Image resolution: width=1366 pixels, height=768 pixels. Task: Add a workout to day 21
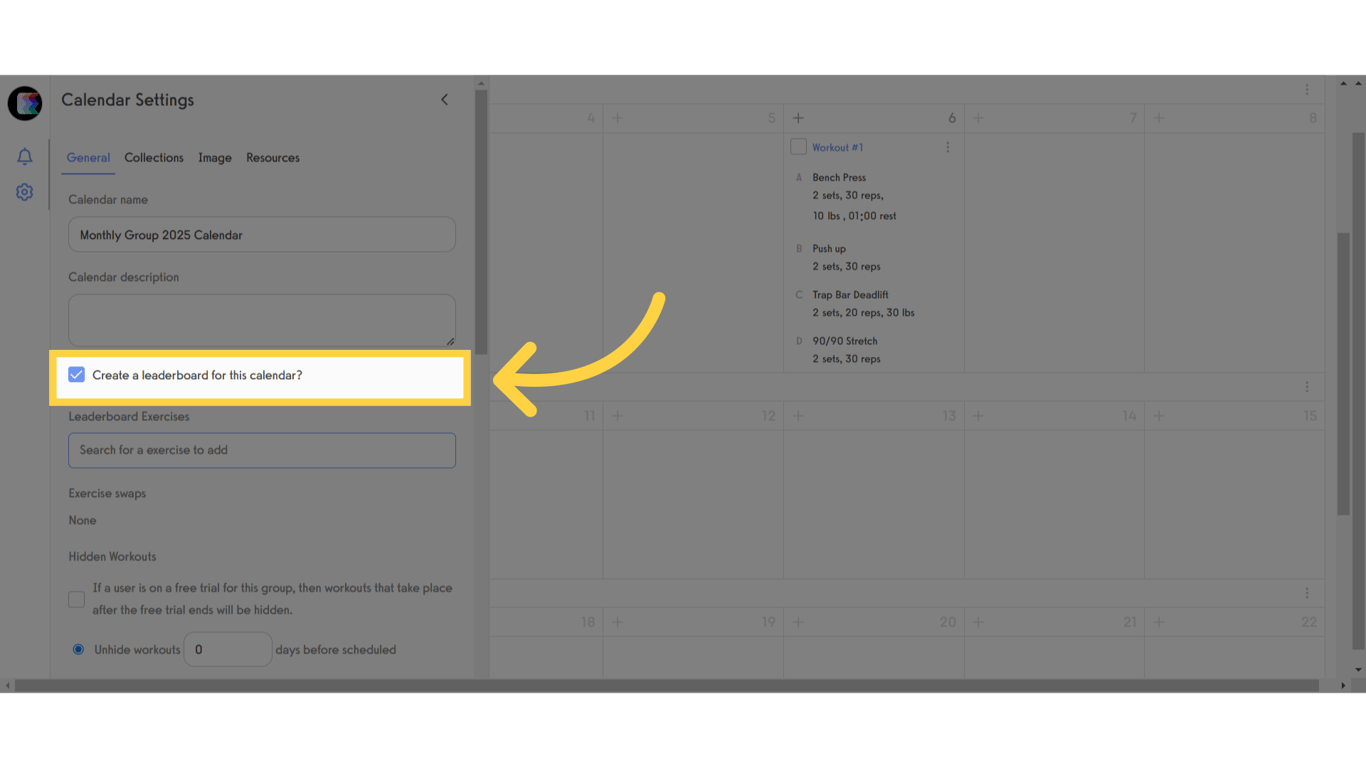(978, 622)
